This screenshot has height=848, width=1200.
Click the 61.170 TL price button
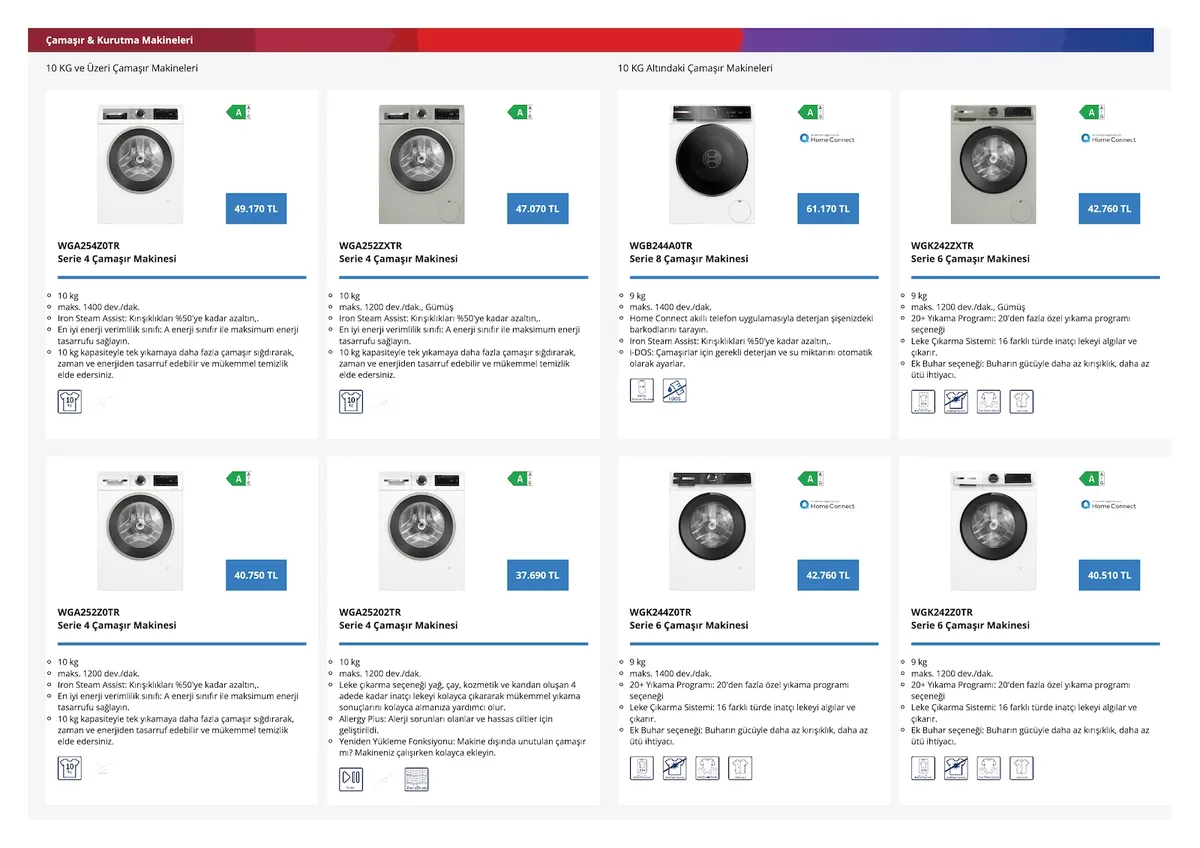pyautogui.click(x=828, y=209)
